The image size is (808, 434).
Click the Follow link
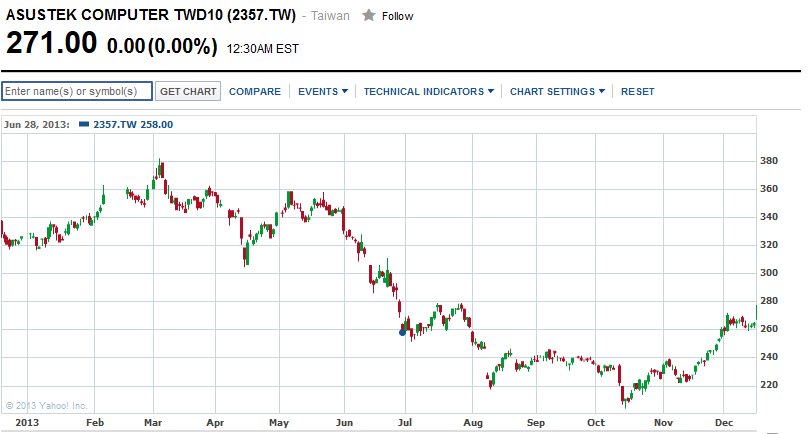coord(397,16)
